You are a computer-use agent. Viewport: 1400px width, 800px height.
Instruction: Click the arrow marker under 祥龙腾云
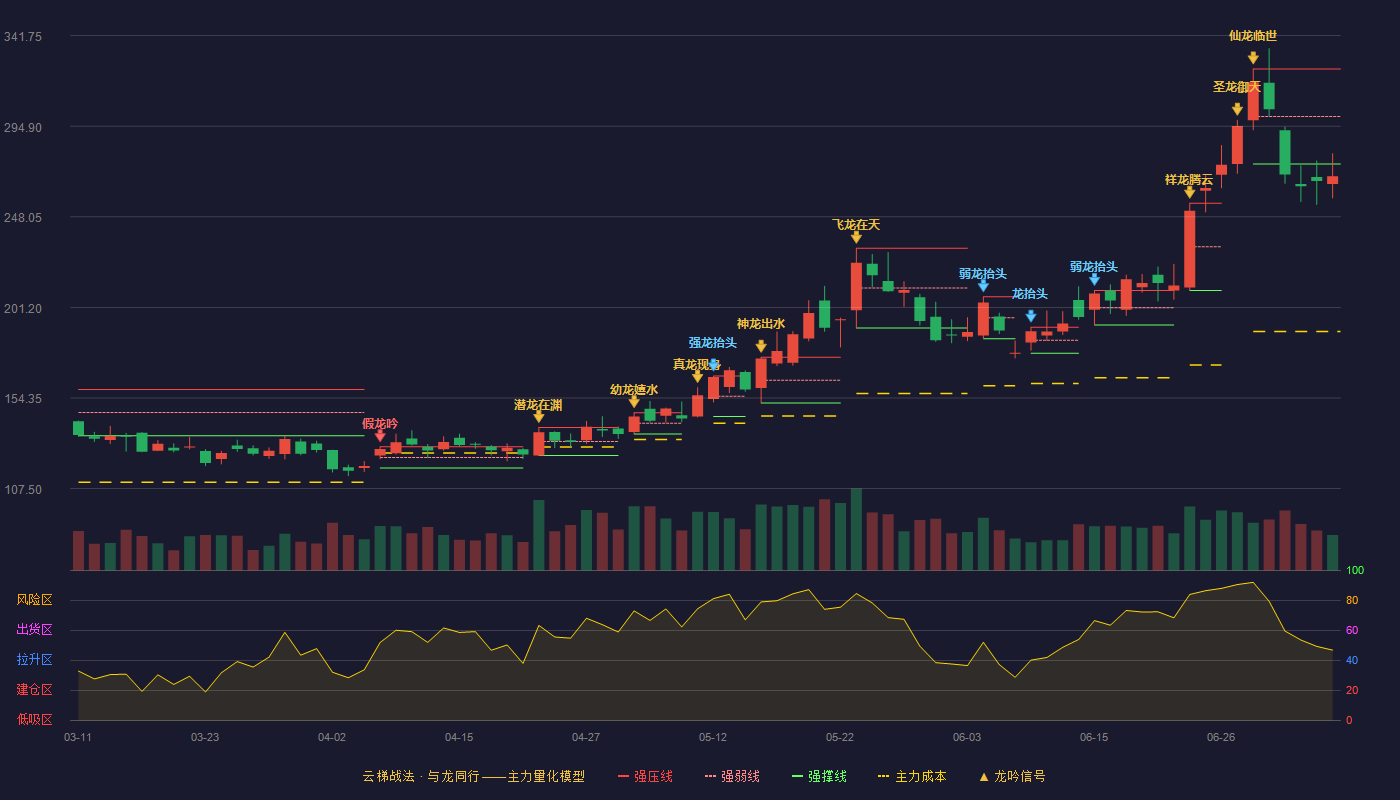(x=1190, y=192)
